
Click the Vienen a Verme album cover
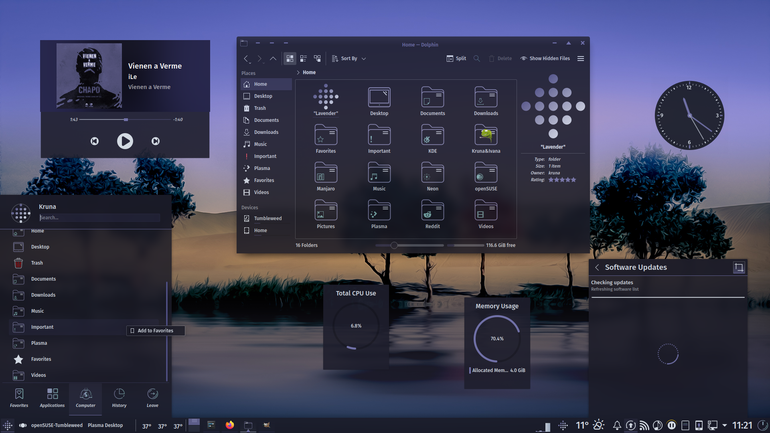point(89,76)
